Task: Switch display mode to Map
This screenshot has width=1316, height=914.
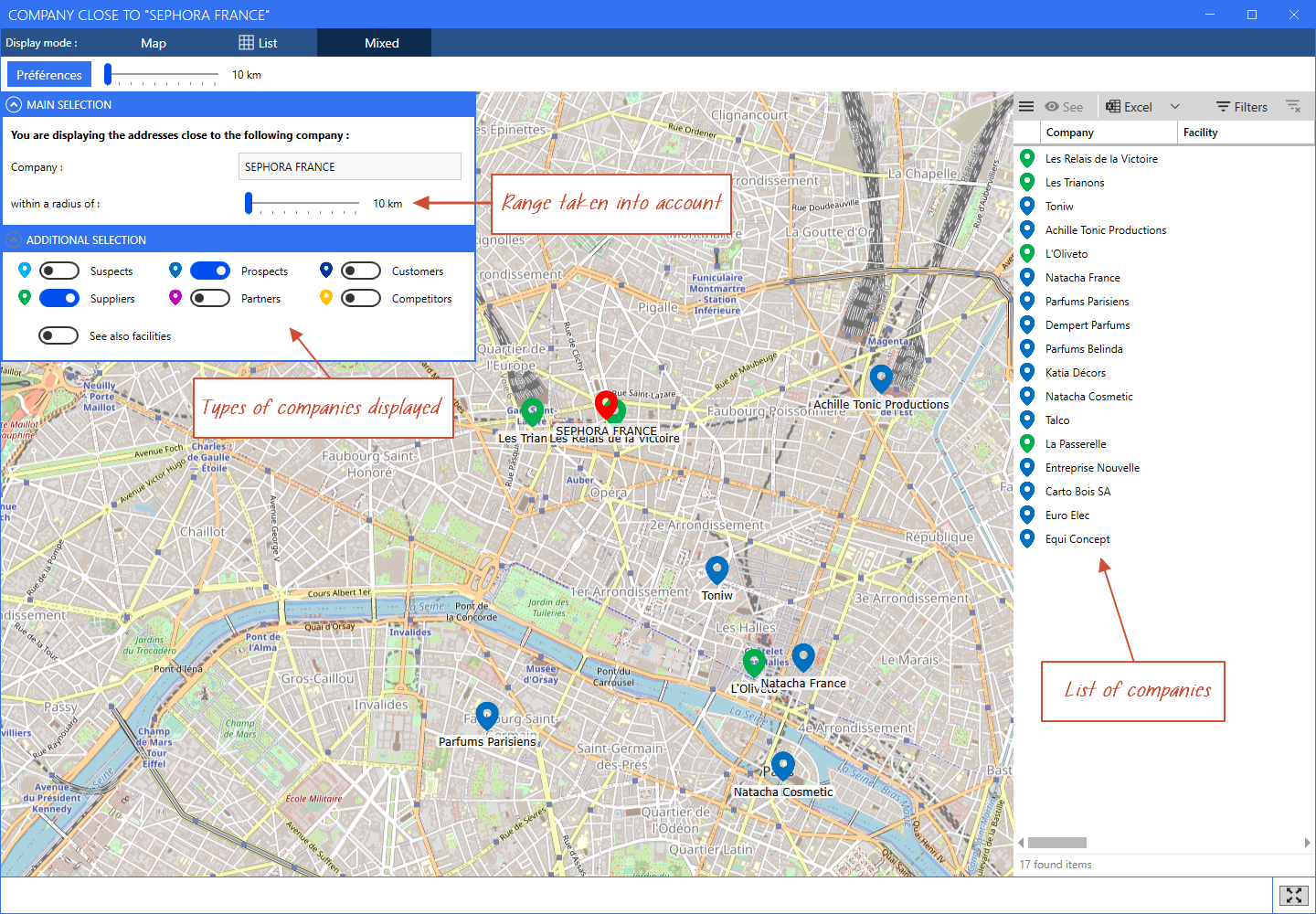Action: 154,43
